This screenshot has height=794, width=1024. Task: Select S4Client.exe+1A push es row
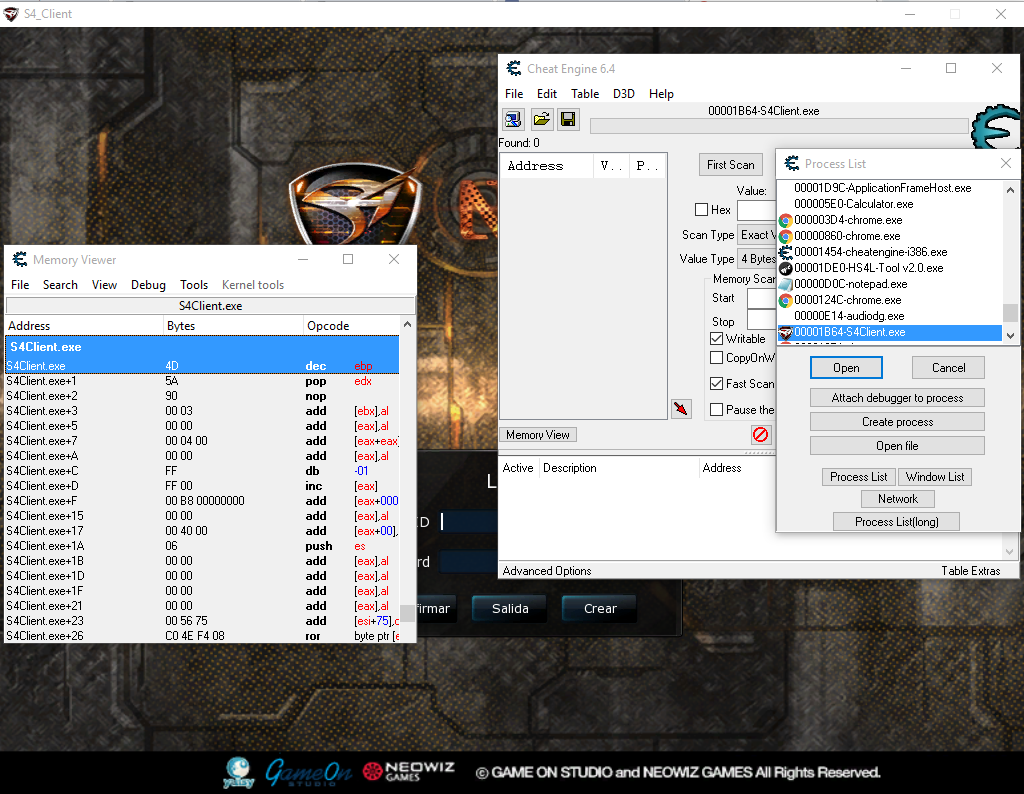[202, 546]
